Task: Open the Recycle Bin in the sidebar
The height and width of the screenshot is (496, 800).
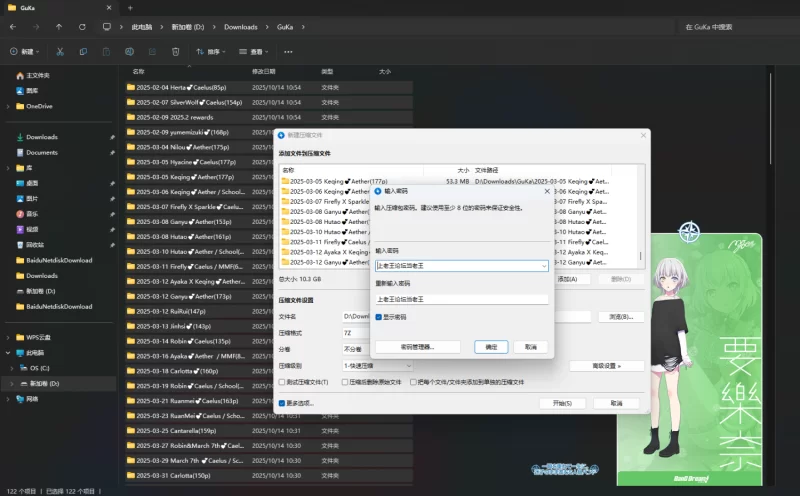Action: point(35,244)
